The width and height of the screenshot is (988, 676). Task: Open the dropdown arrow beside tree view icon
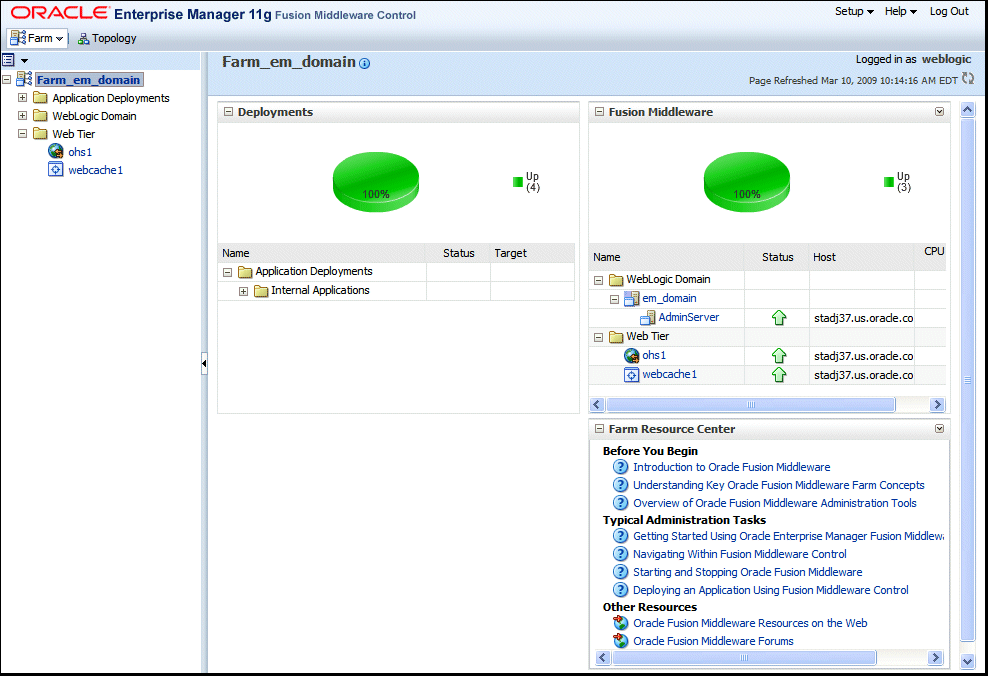(x=25, y=60)
